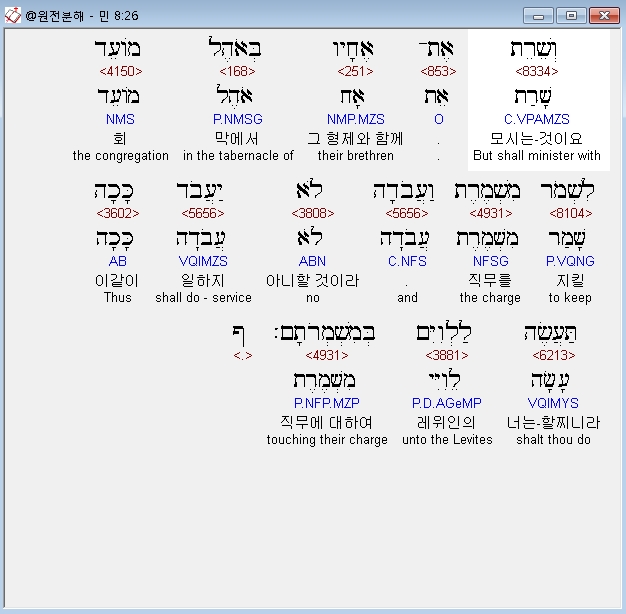Click the Hebrew word above <3881>
The image size is (626, 614).
click(x=444, y=332)
